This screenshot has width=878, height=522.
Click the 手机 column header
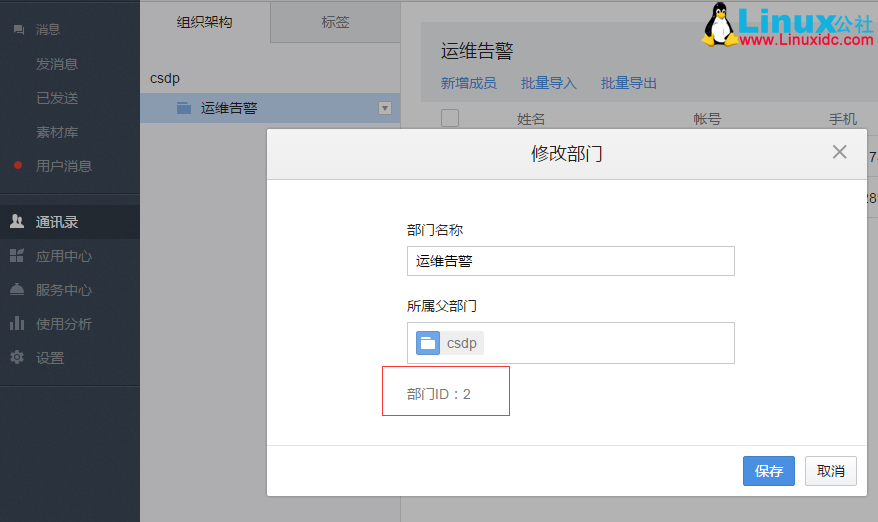tap(843, 119)
